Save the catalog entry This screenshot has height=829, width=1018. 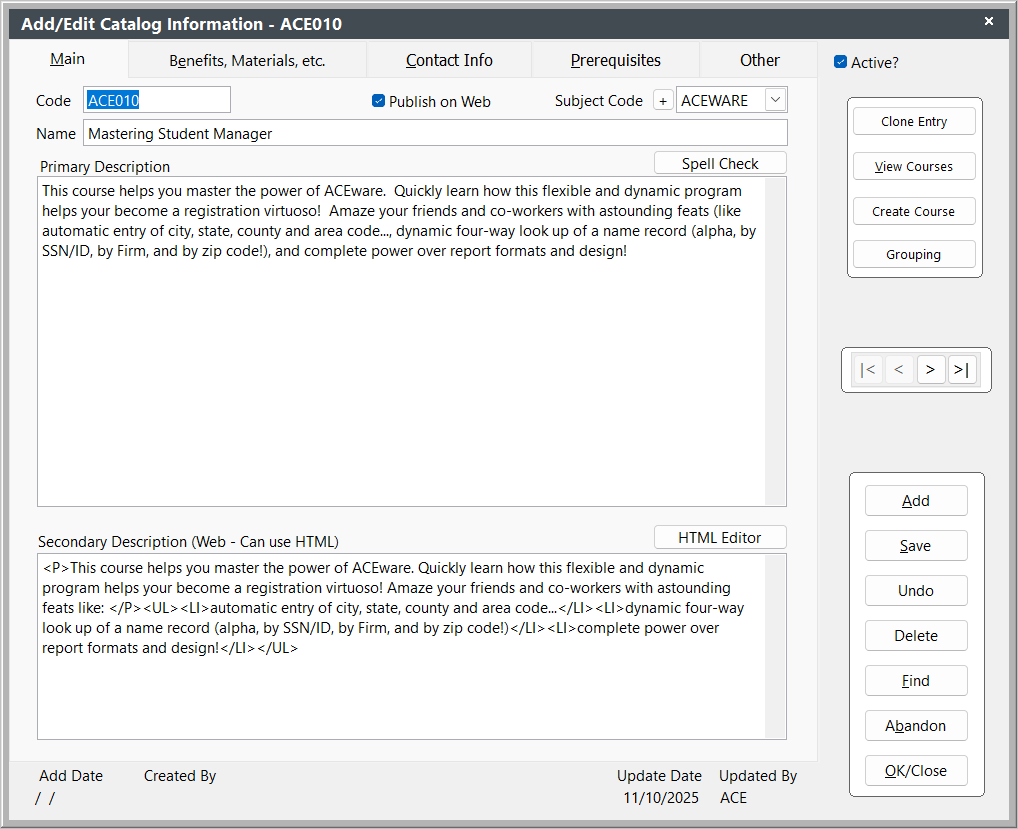[916, 545]
